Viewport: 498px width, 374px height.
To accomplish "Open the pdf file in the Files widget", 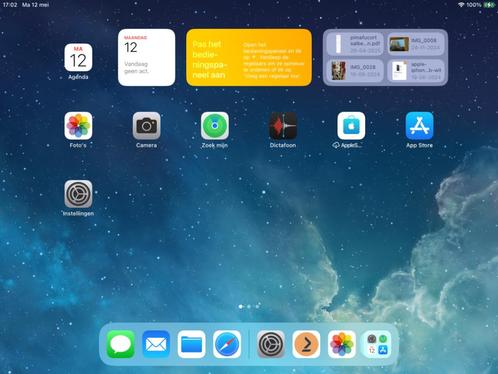I will coord(355,44).
